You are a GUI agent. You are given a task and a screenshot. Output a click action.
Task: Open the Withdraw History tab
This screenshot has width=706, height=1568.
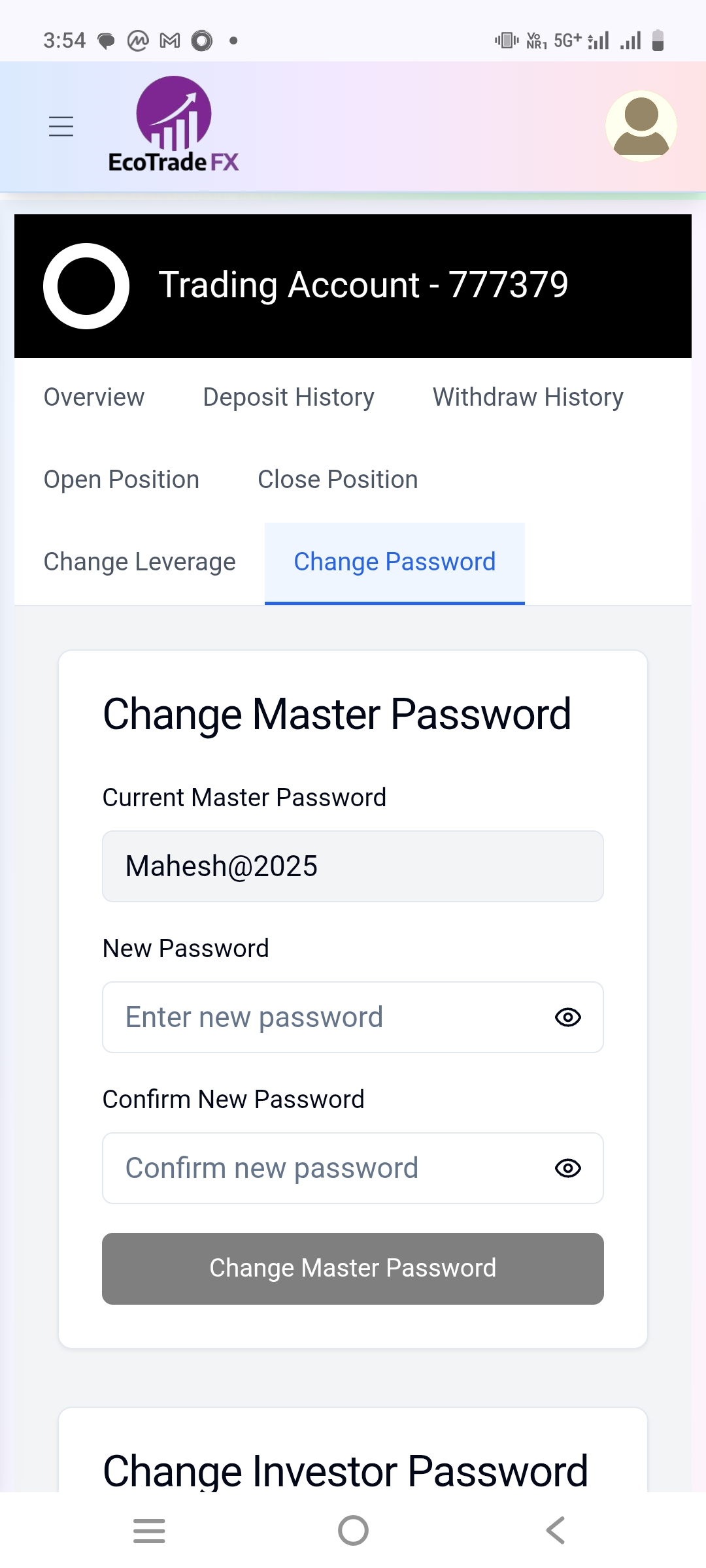pos(528,397)
